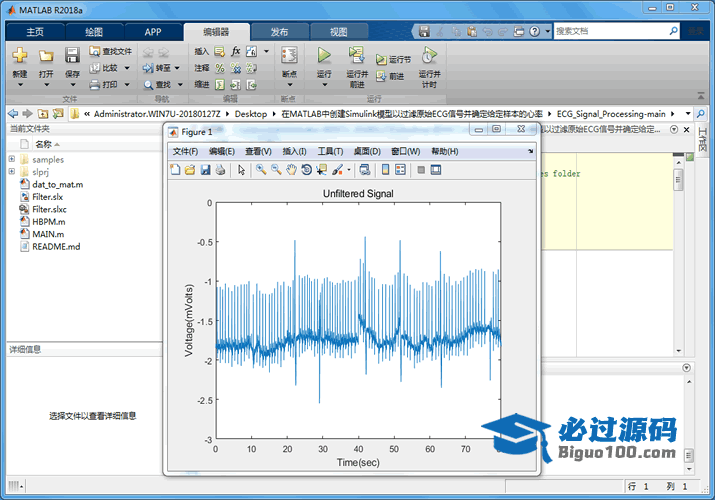Open the Go To dropdown arrow
Image resolution: width=715 pixels, height=500 pixels.
point(177,68)
